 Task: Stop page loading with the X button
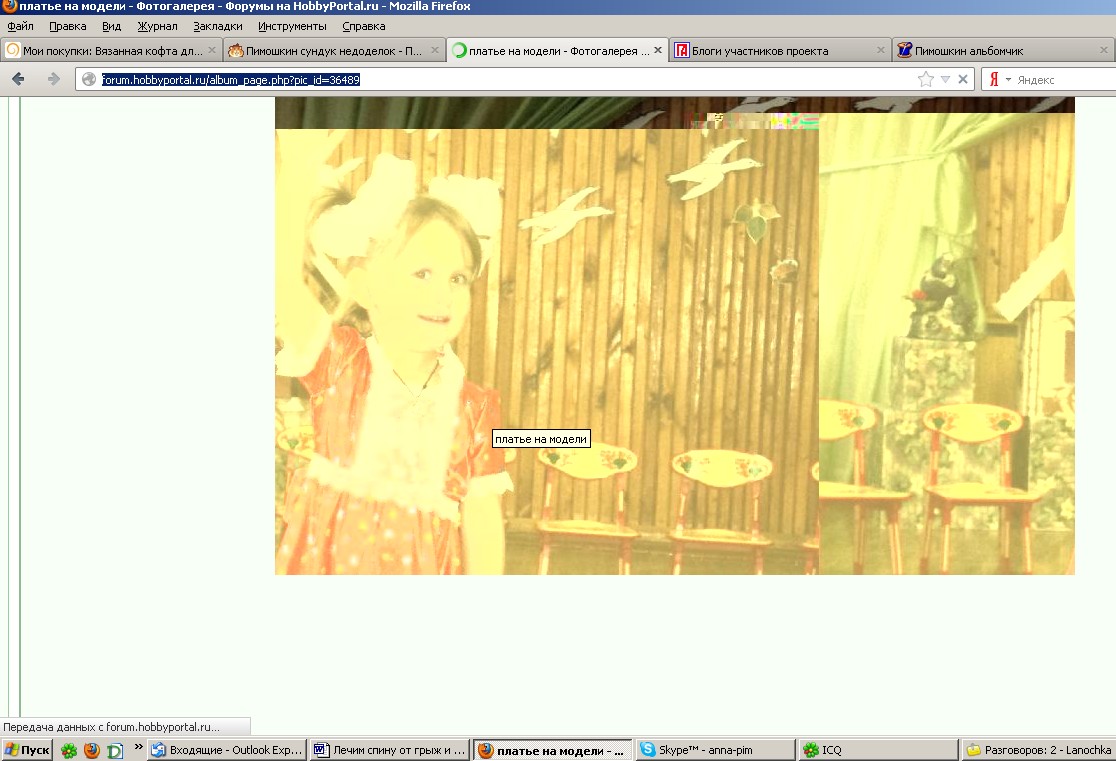pyautogui.click(x=963, y=79)
